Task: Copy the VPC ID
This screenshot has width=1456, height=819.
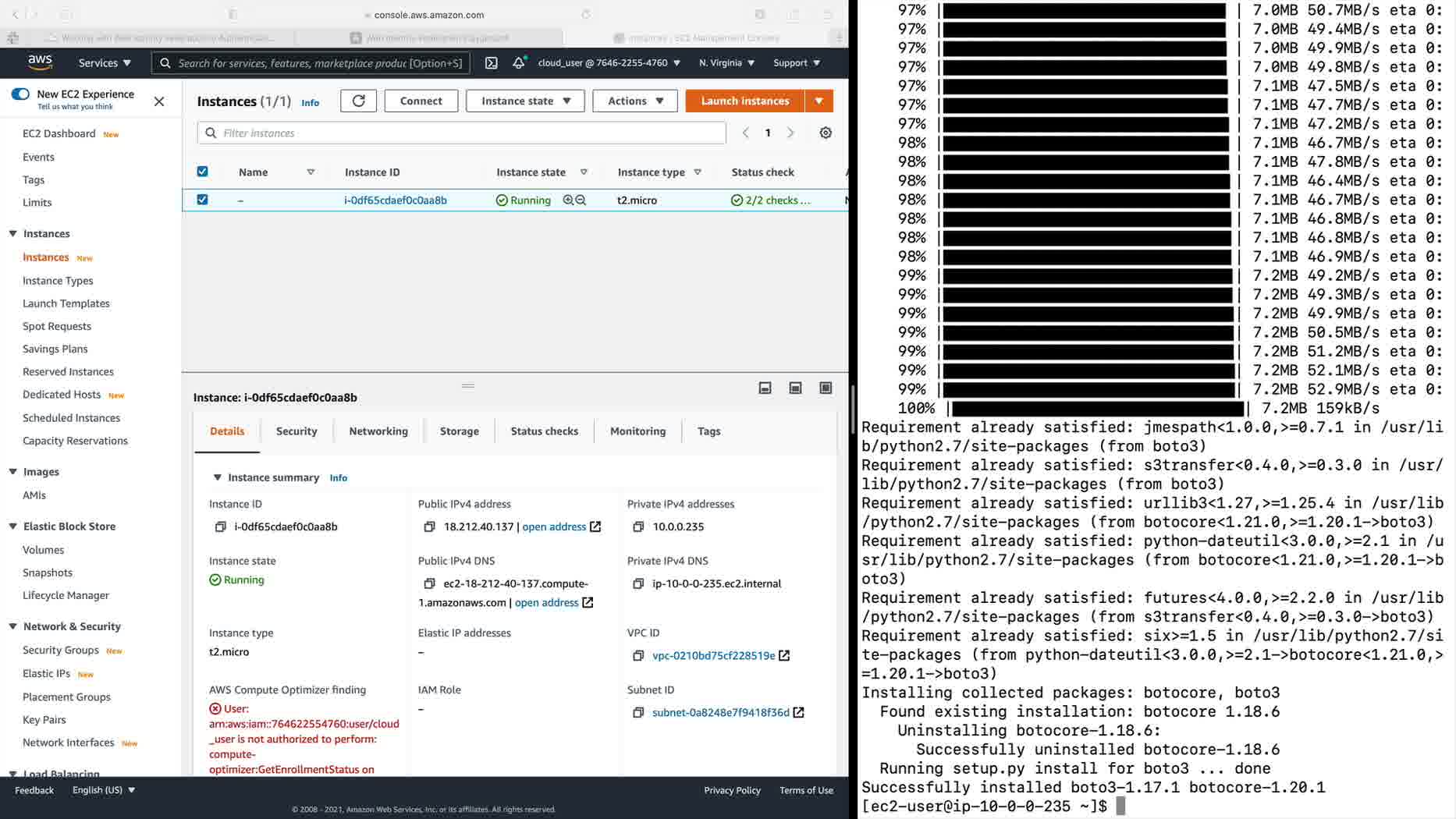Action: (x=638, y=656)
